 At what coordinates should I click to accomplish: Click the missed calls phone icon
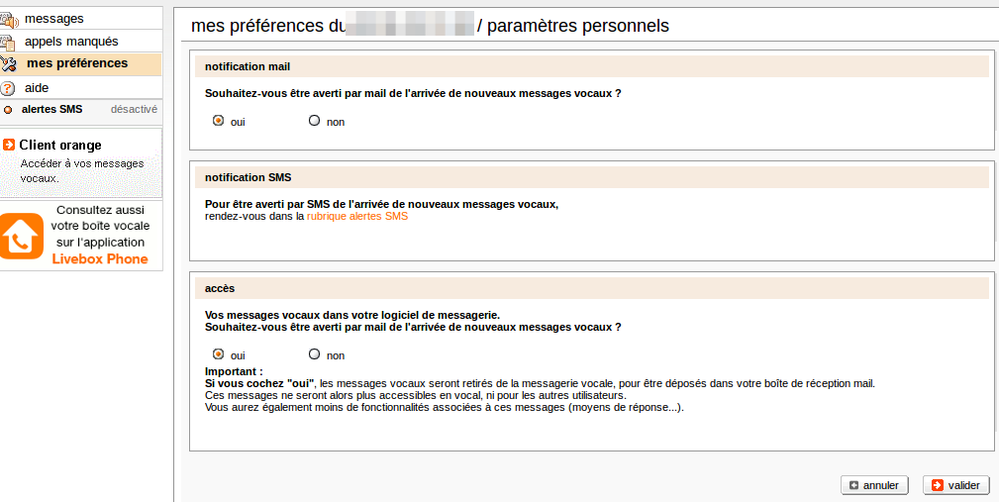point(9,42)
